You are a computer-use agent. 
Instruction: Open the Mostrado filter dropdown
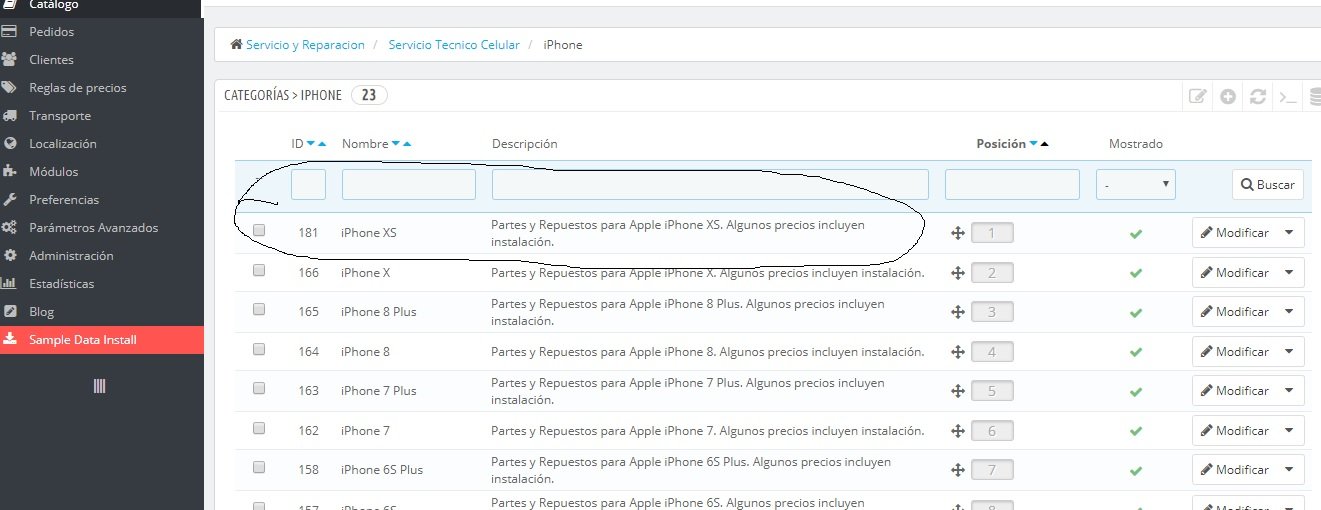(x=1136, y=184)
